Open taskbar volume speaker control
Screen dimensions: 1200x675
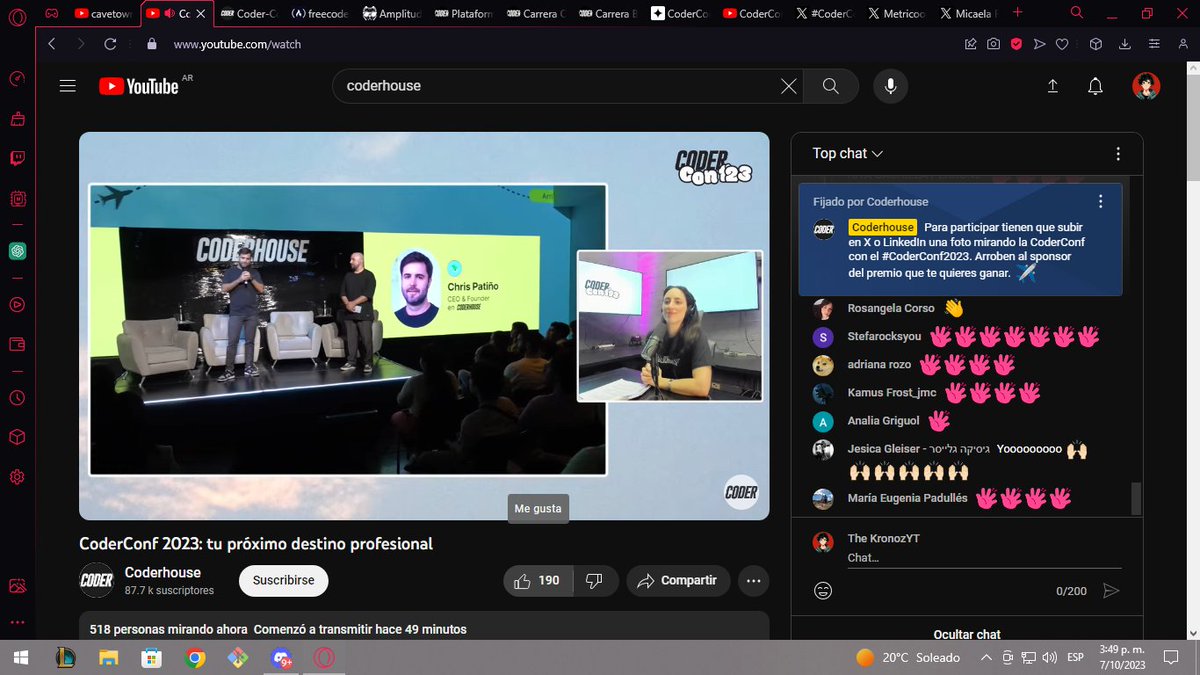tap(1049, 657)
